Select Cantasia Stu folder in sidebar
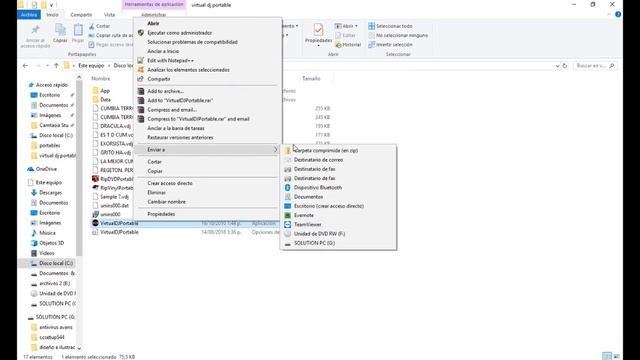Viewport: 640px width, 360px height. 53,125
